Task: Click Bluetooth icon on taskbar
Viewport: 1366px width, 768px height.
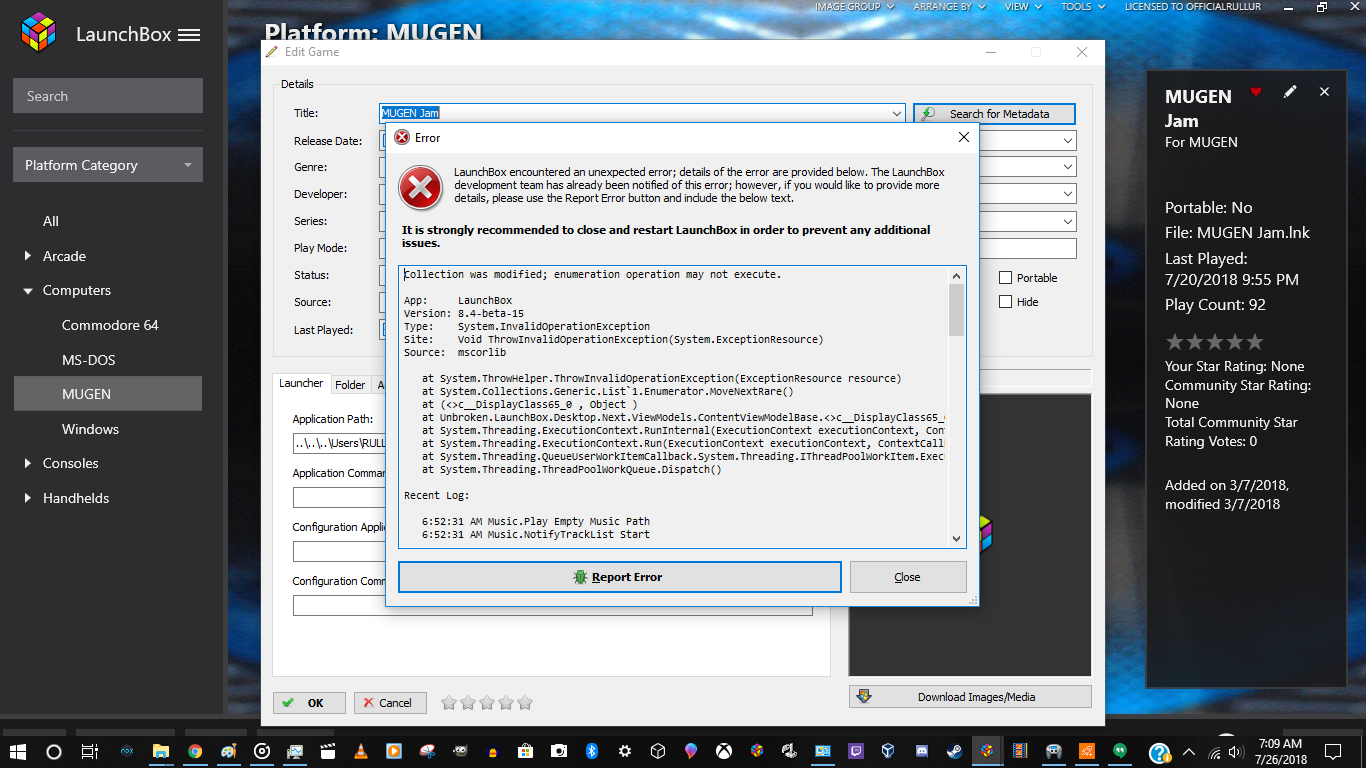Action: pos(591,751)
